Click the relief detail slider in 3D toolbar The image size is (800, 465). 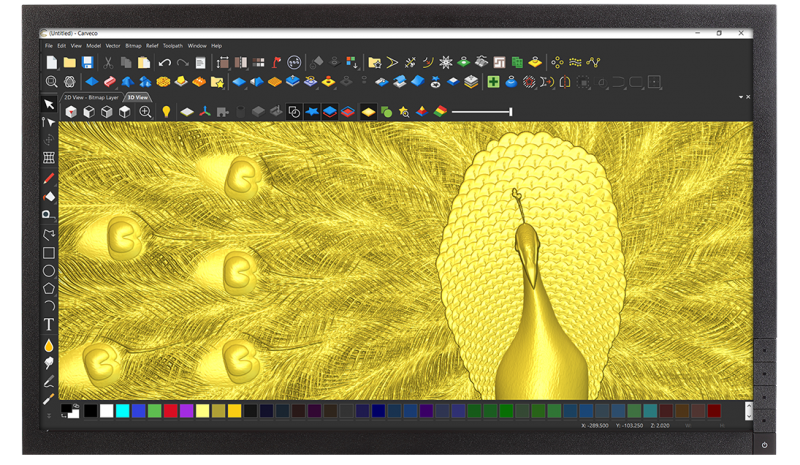482,111
